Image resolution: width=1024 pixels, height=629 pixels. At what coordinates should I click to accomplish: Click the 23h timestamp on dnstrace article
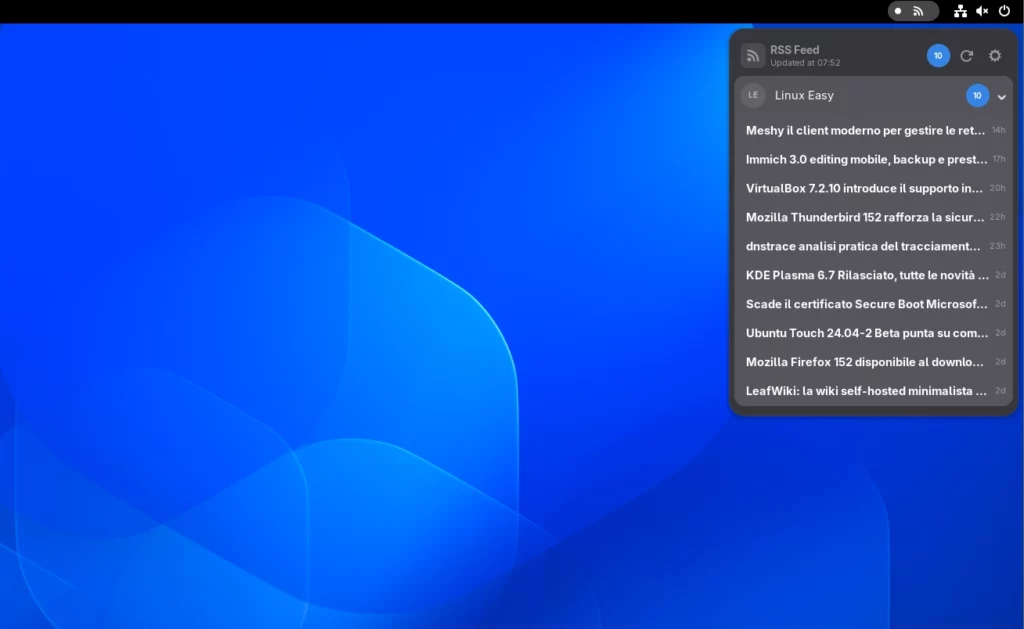(x=997, y=246)
